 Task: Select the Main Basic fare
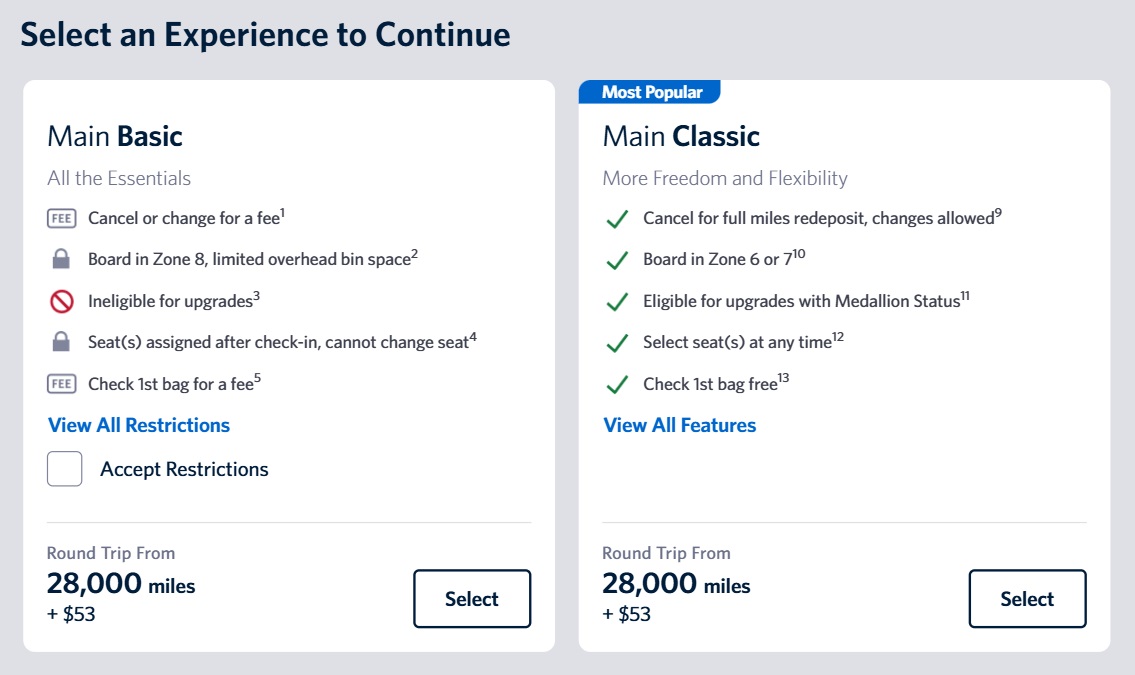(472, 598)
